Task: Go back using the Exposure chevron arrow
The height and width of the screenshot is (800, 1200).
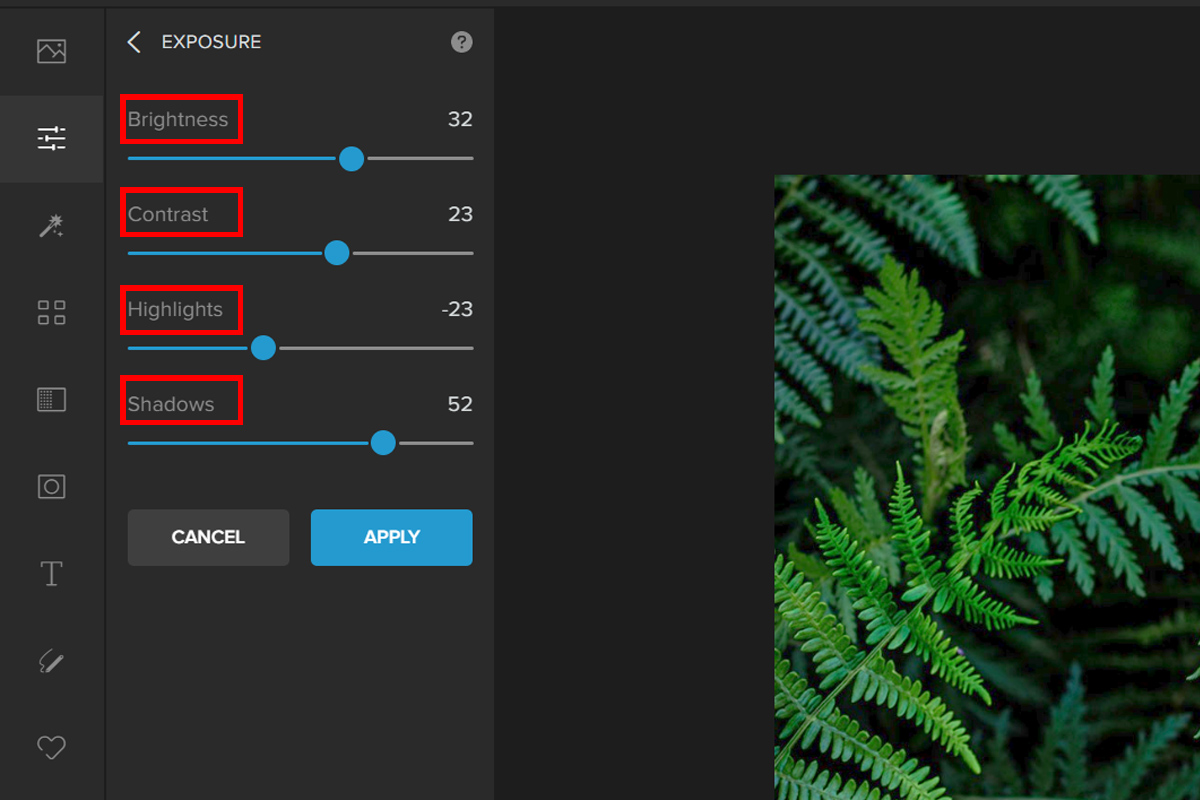Action: 134,42
